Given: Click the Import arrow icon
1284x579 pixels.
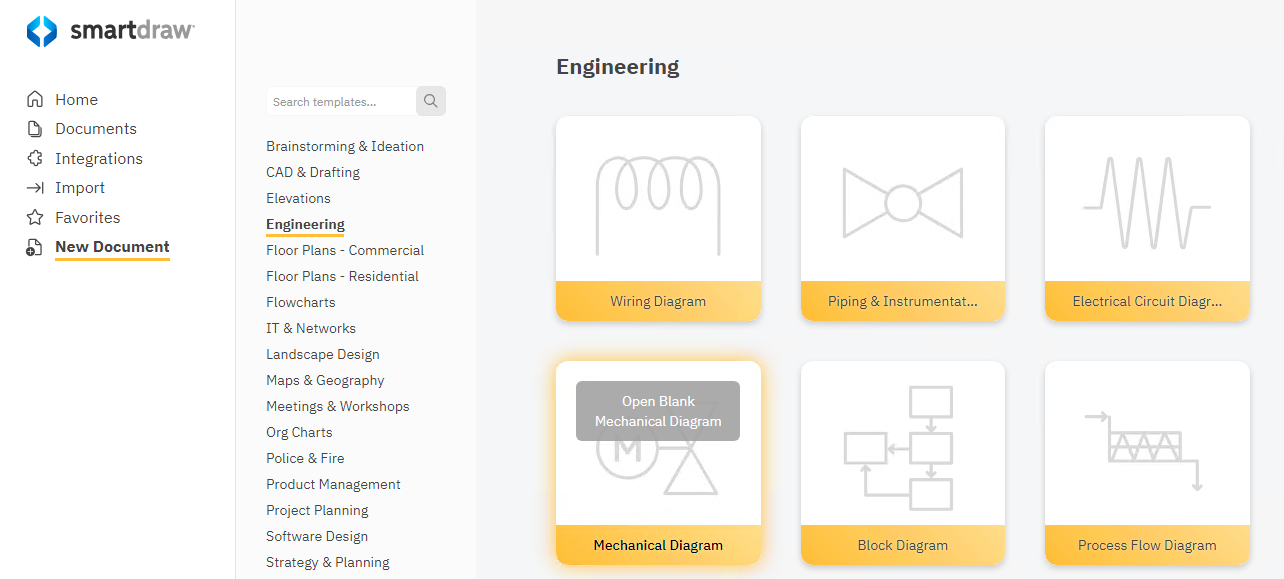Looking at the screenshot, I should click(x=35, y=188).
